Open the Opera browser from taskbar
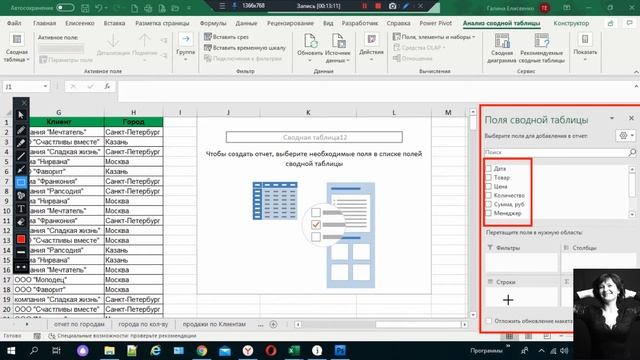 (271, 351)
